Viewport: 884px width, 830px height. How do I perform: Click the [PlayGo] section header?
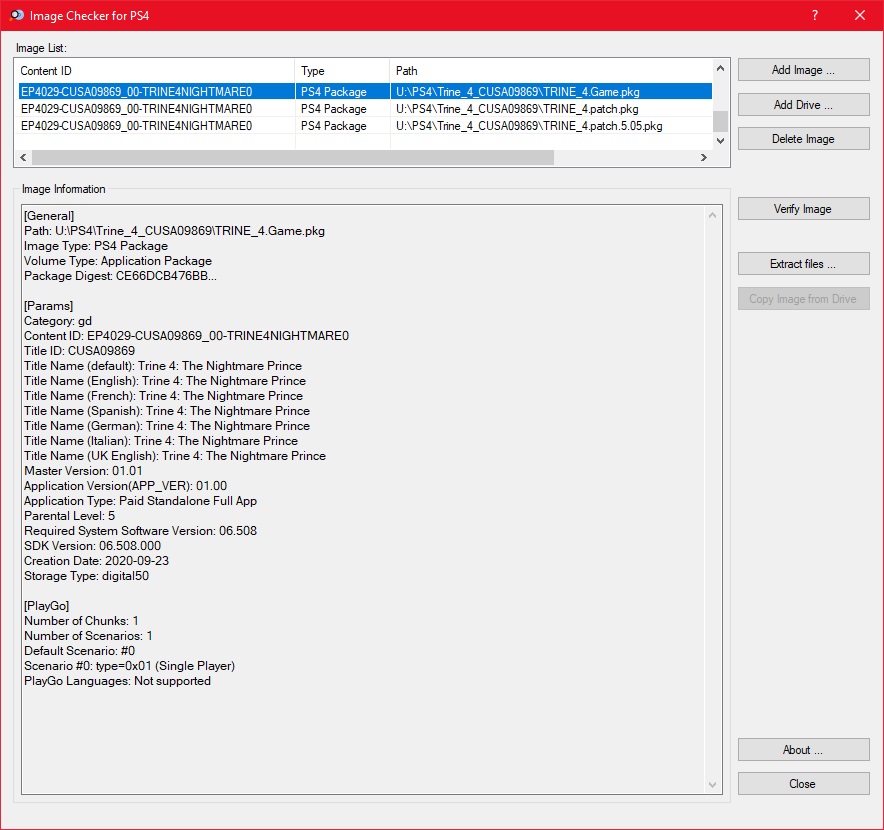point(46,606)
